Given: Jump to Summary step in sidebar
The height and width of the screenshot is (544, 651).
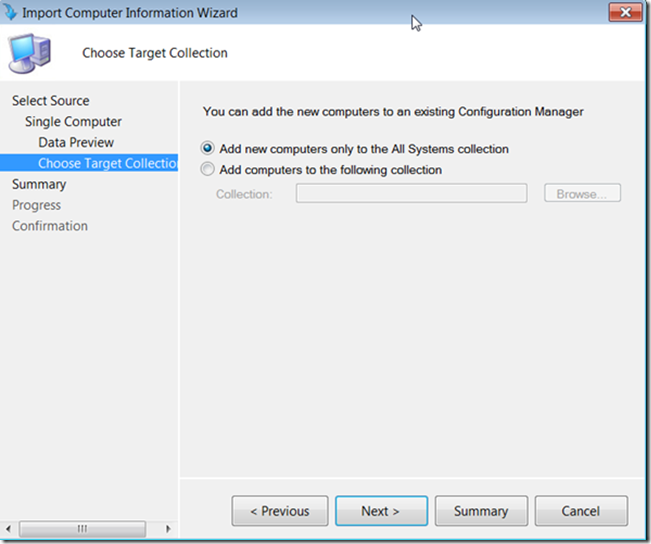Looking at the screenshot, I should (39, 184).
